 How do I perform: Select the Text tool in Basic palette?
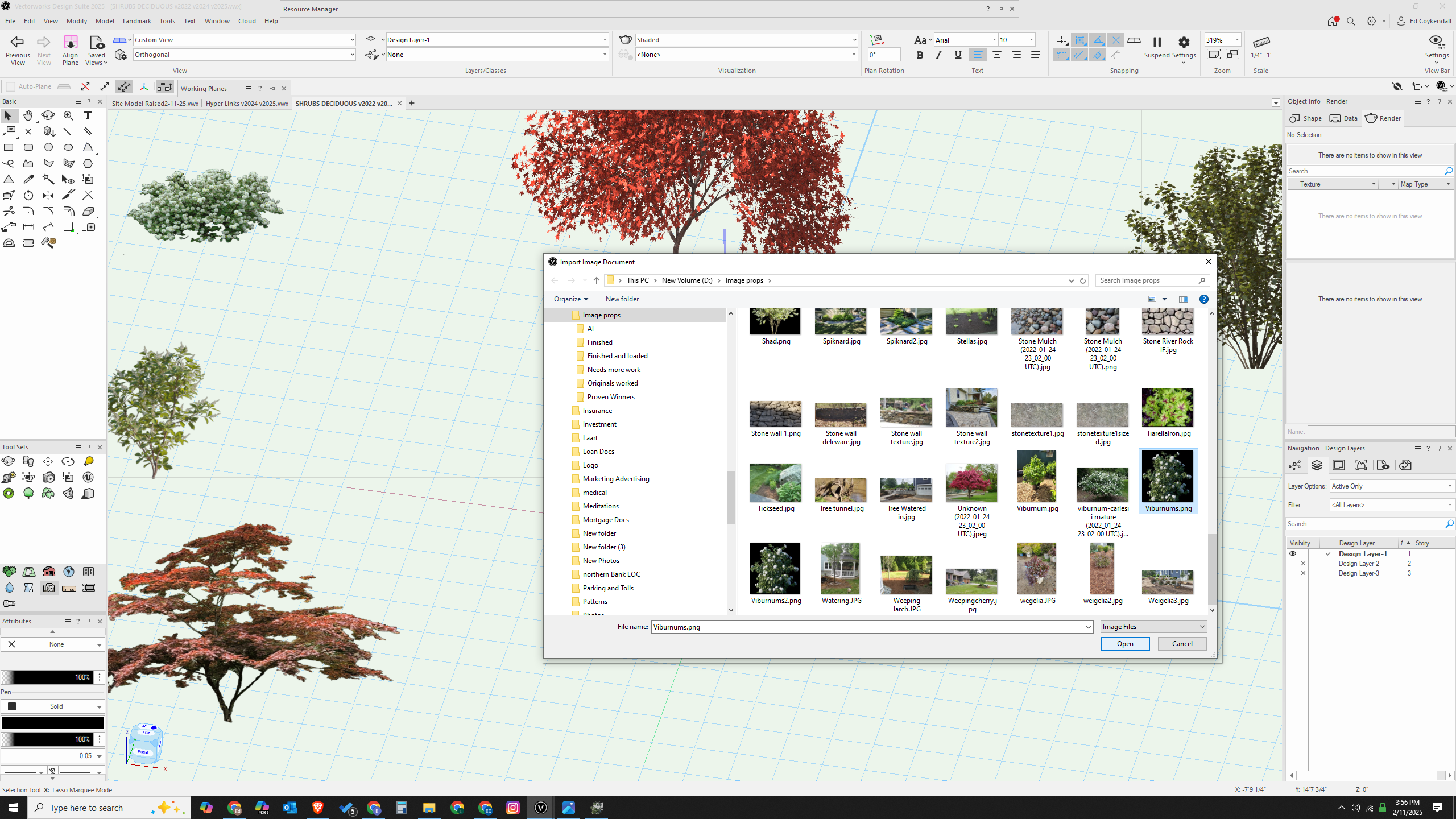pos(88,115)
